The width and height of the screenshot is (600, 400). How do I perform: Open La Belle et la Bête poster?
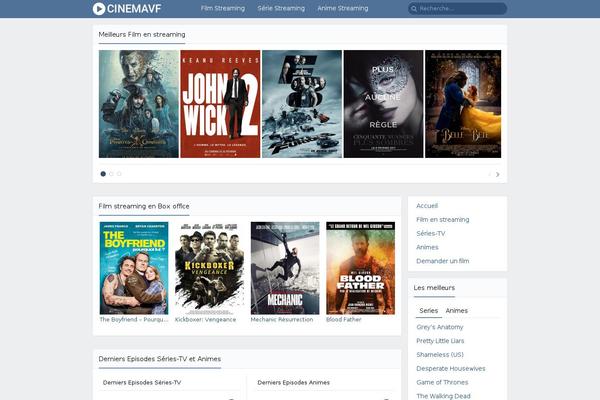tap(463, 104)
